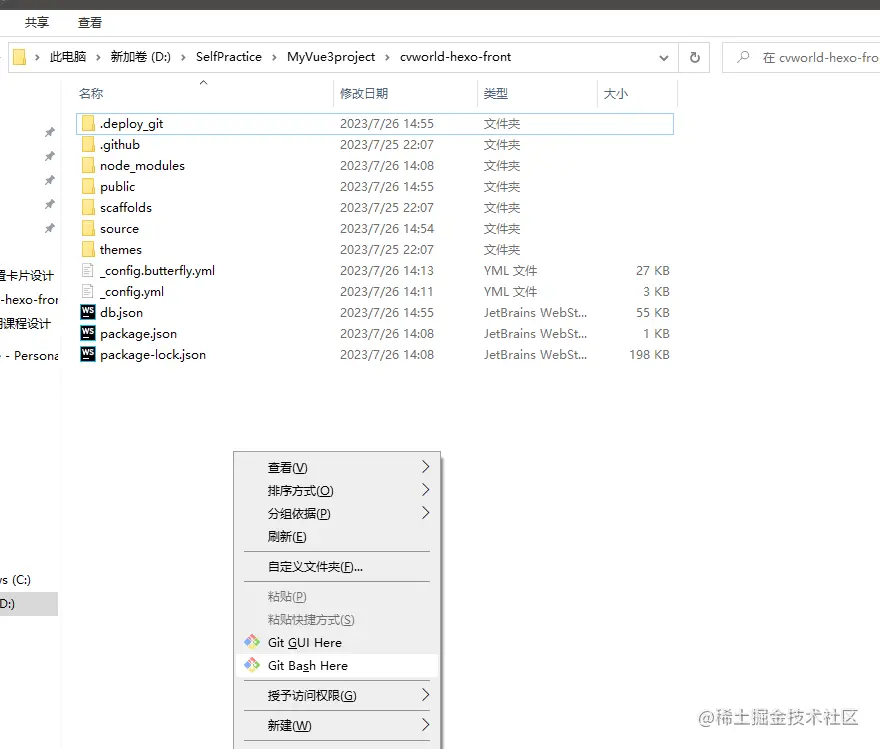Click the .github folder icon
Viewport: 880px width, 749px height.
click(x=88, y=145)
